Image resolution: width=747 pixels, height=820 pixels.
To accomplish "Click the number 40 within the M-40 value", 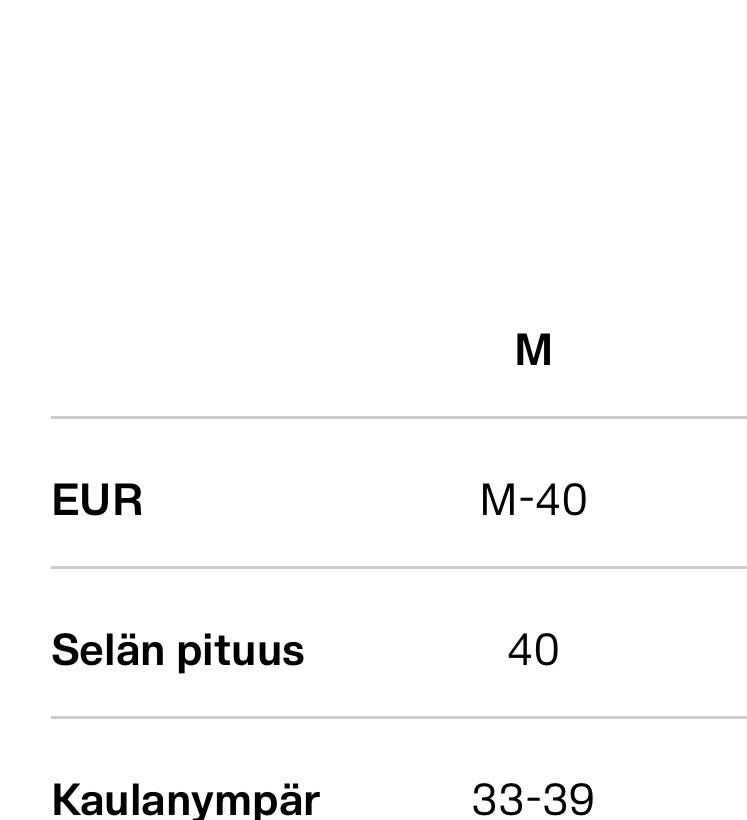I will [561, 500].
